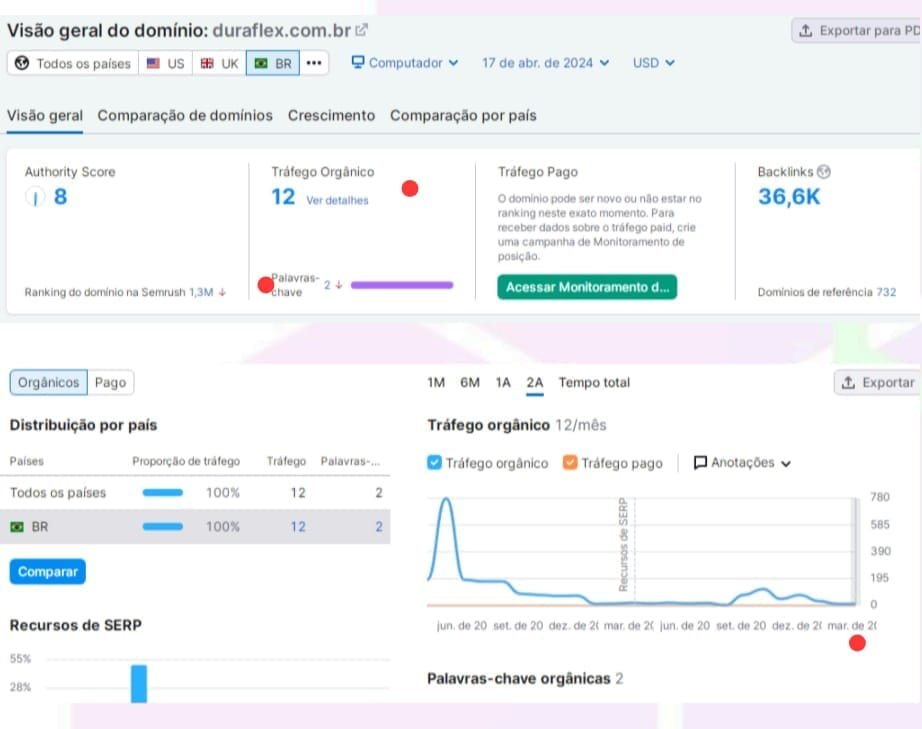
Task: Select the UK country filter
Action: (219, 63)
